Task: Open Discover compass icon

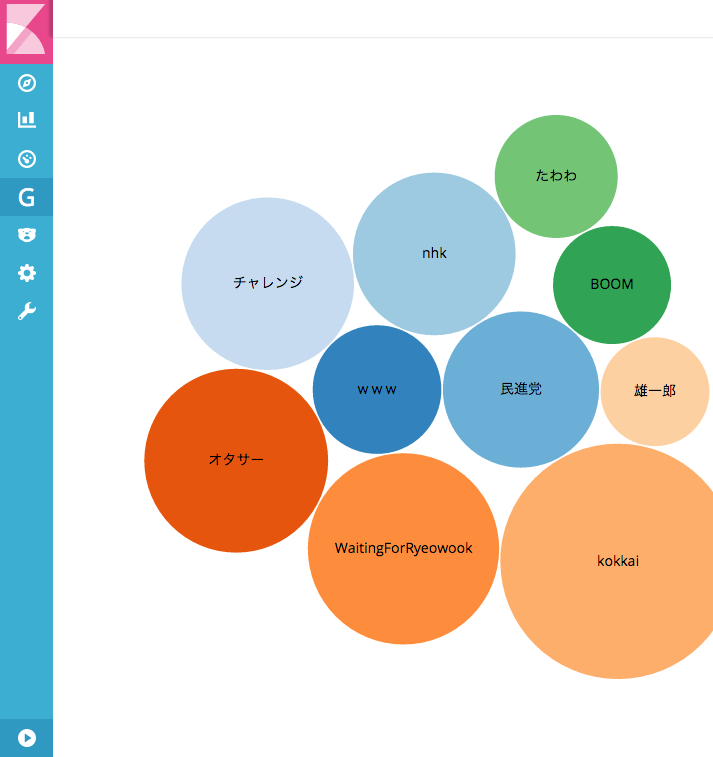Action: coord(27,83)
